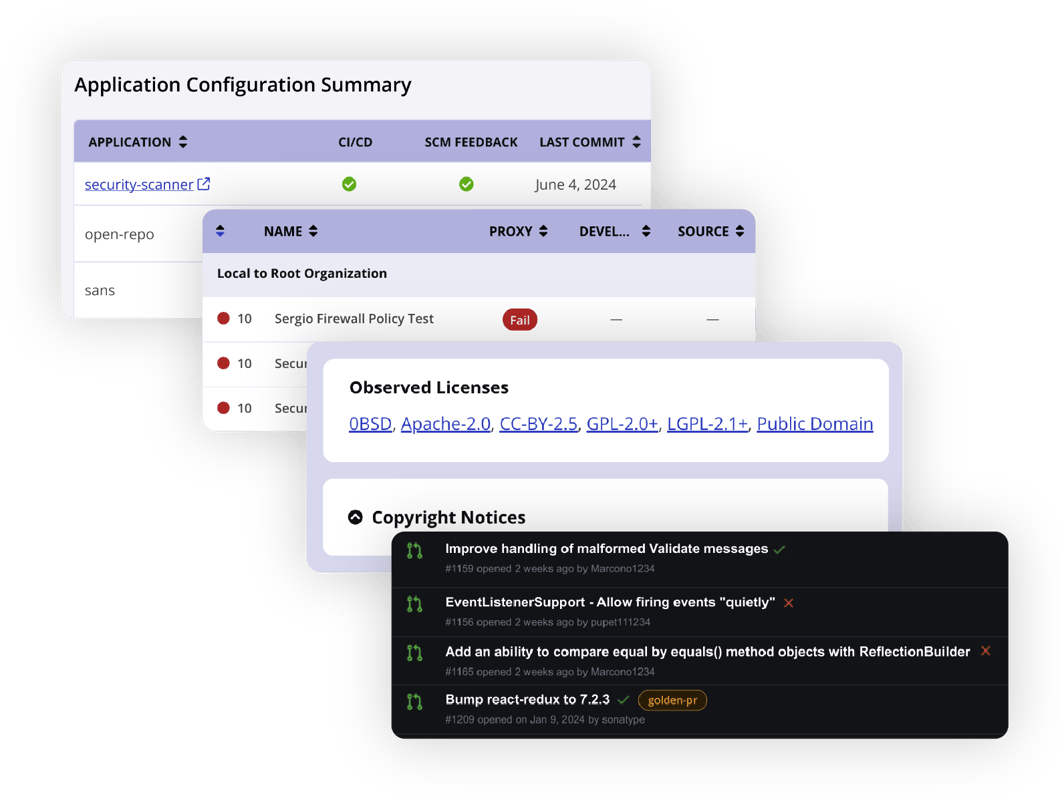1060x800 pixels.
Task: Open the 0BSD license link
Action: 368,423
